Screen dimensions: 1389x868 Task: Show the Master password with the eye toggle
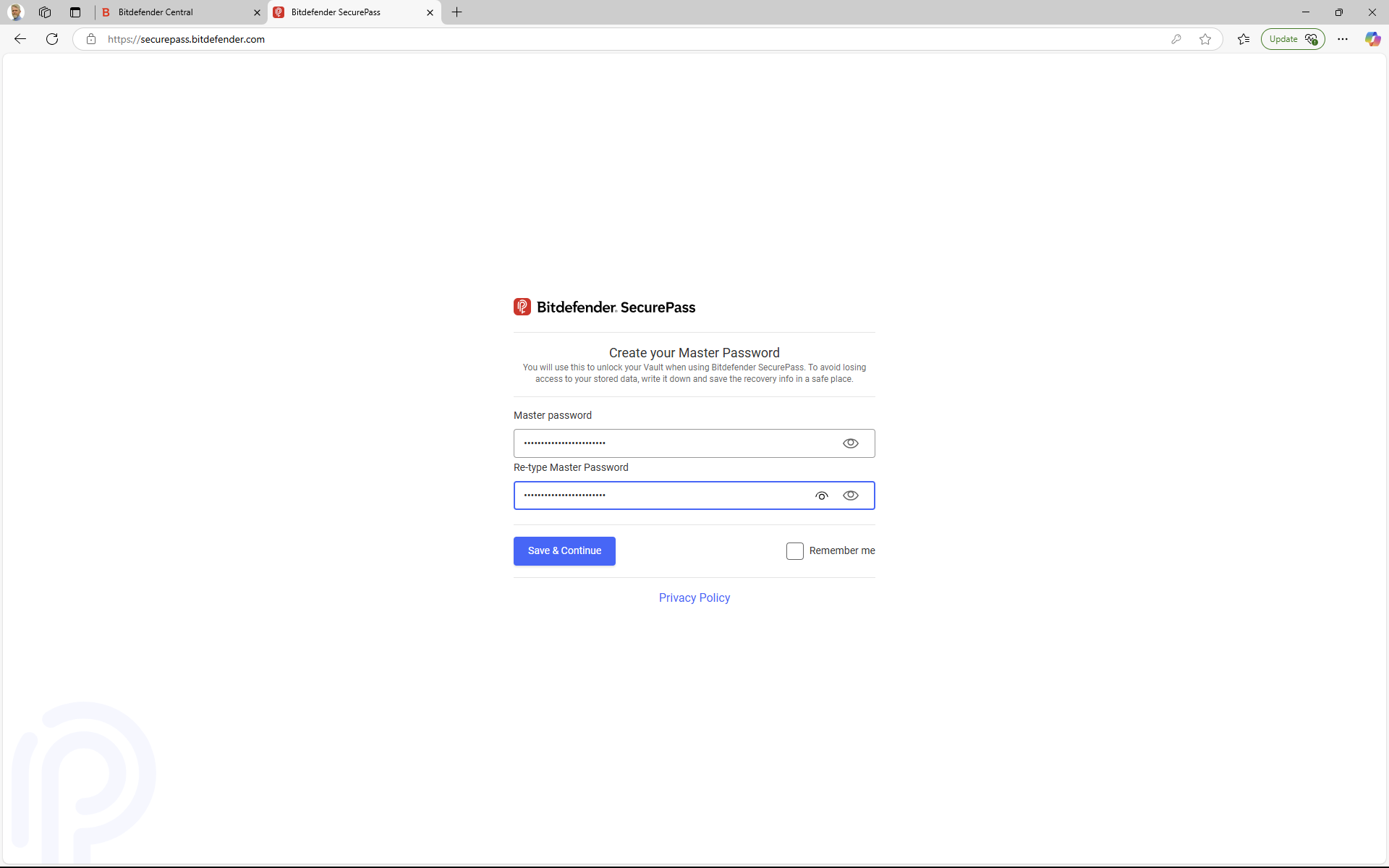[850, 443]
